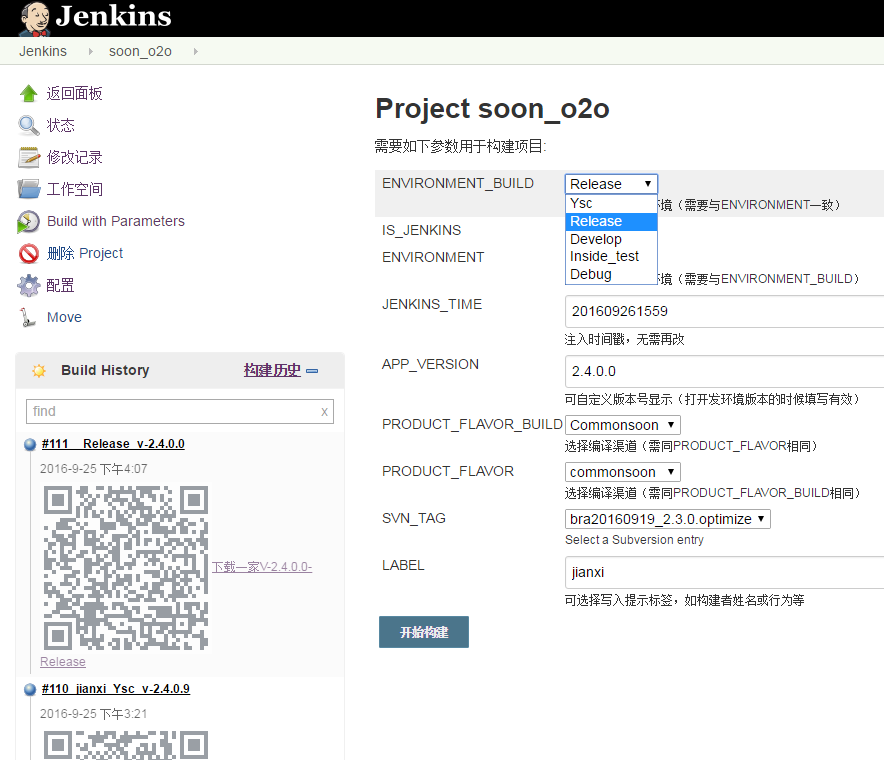Image resolution: width=884 pixels, height=760 pixels.
Task: Click the gear 配置 icon
Action: click(x=28, y=285)
